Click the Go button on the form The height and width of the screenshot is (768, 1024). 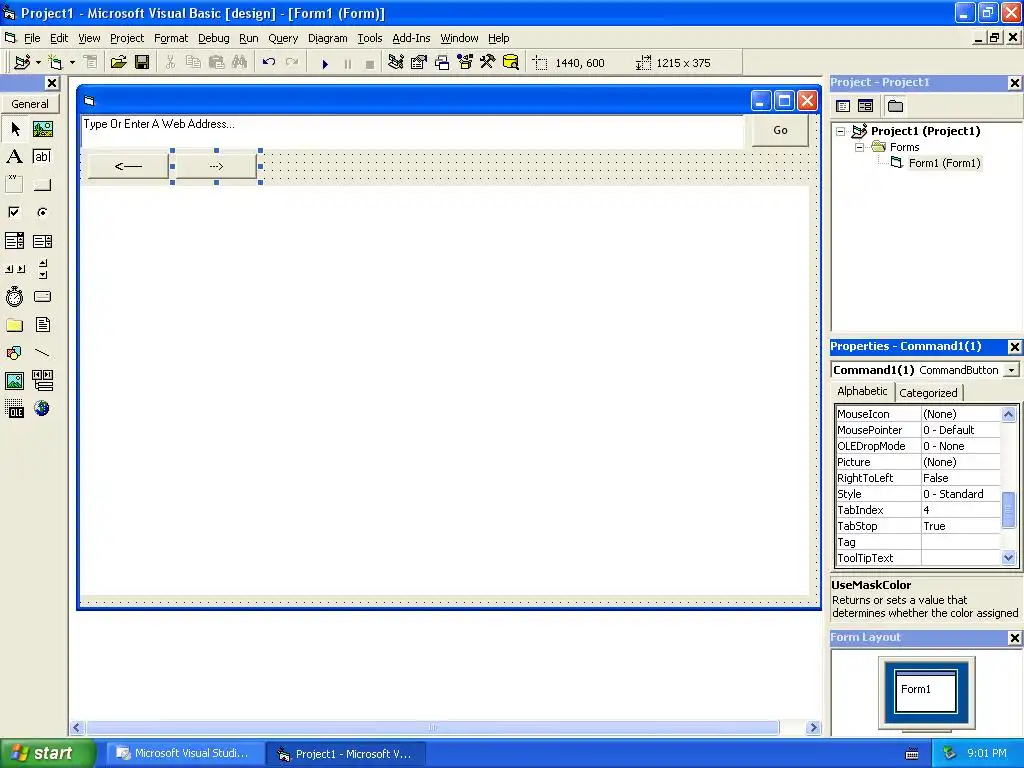(x=780, y=130)
